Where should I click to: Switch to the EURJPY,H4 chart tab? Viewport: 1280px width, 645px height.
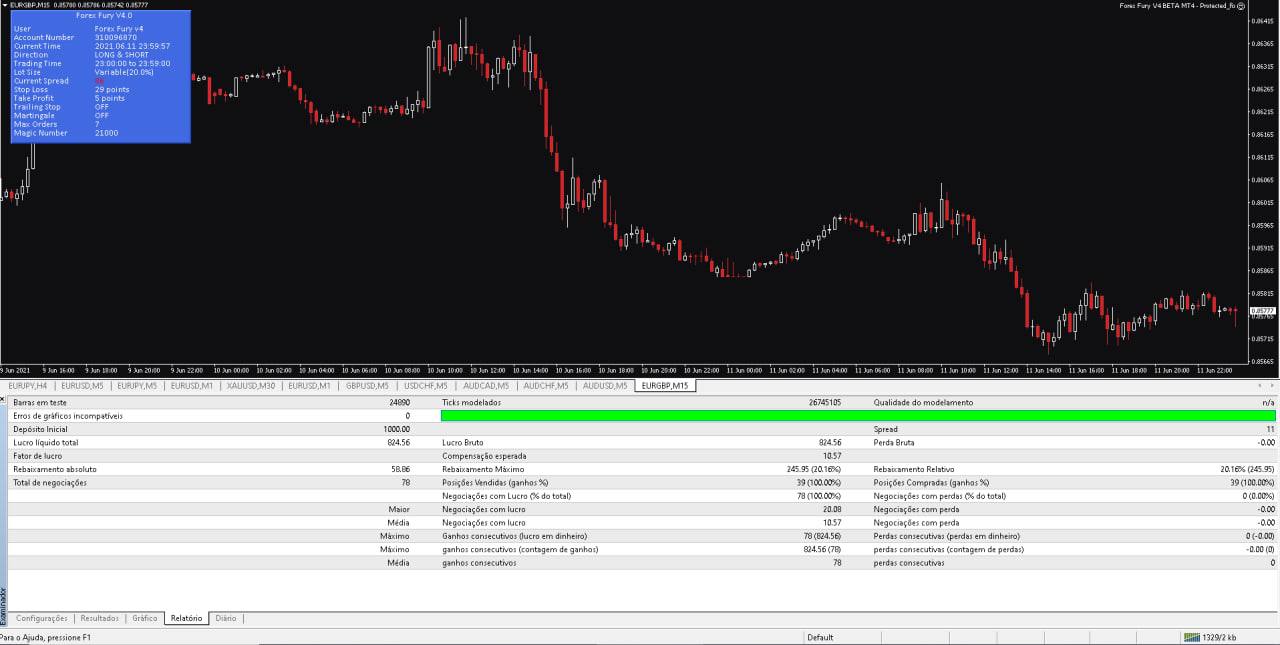[27, 386]
